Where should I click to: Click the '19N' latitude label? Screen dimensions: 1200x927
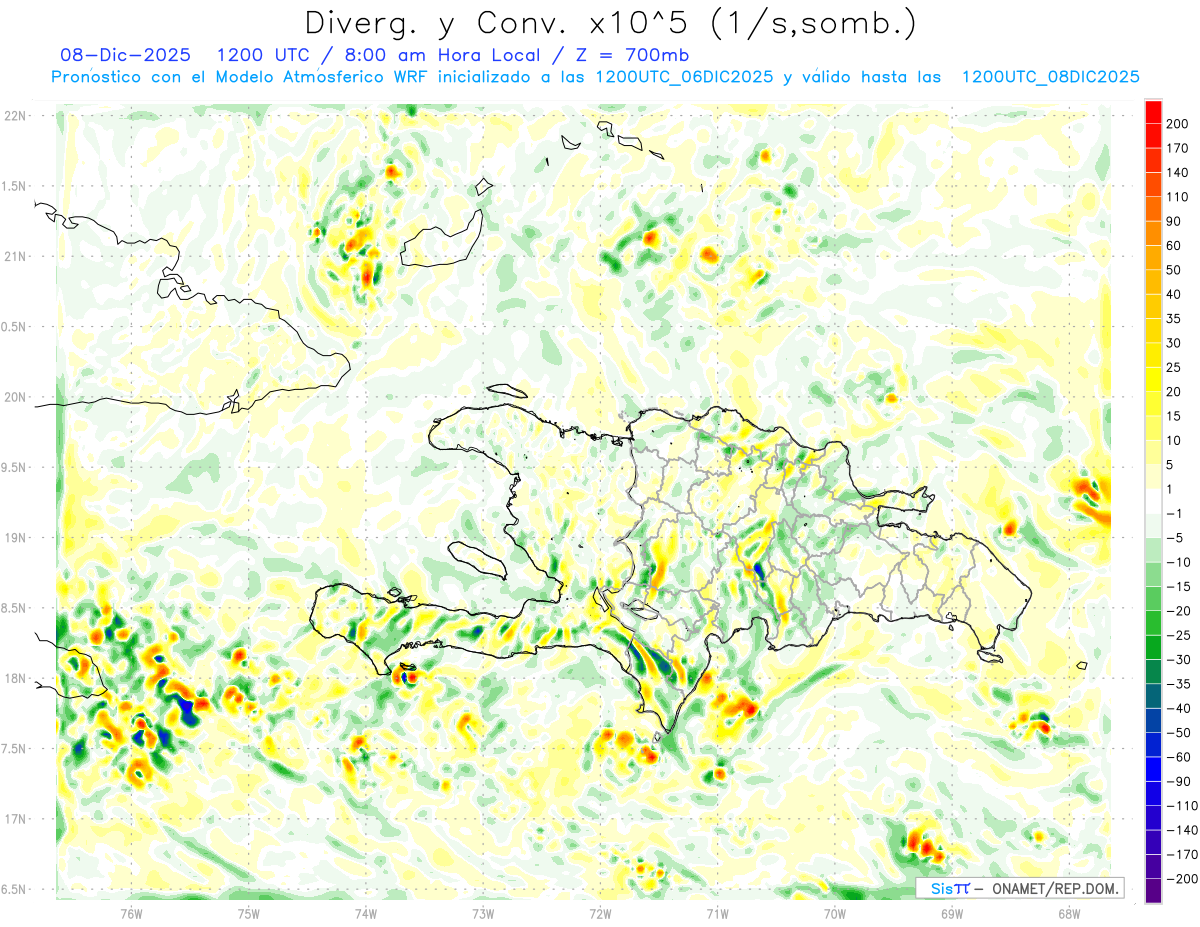coord(14,537)
